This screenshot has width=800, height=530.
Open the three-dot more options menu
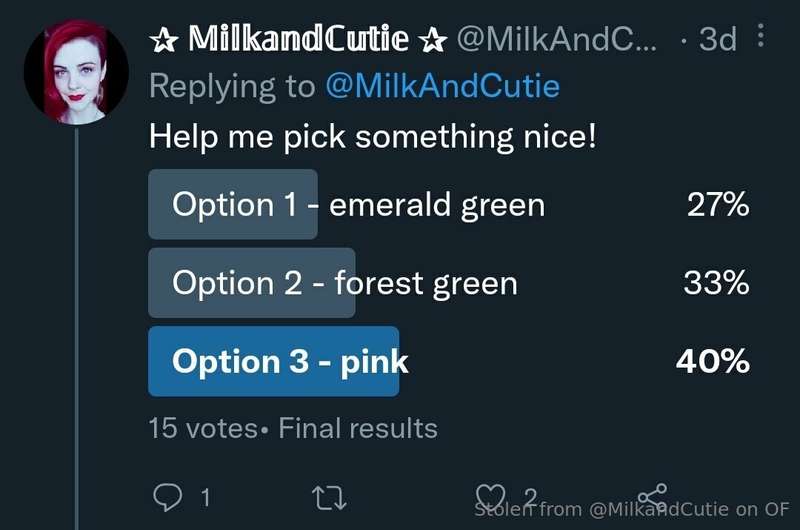coord(761,35)
